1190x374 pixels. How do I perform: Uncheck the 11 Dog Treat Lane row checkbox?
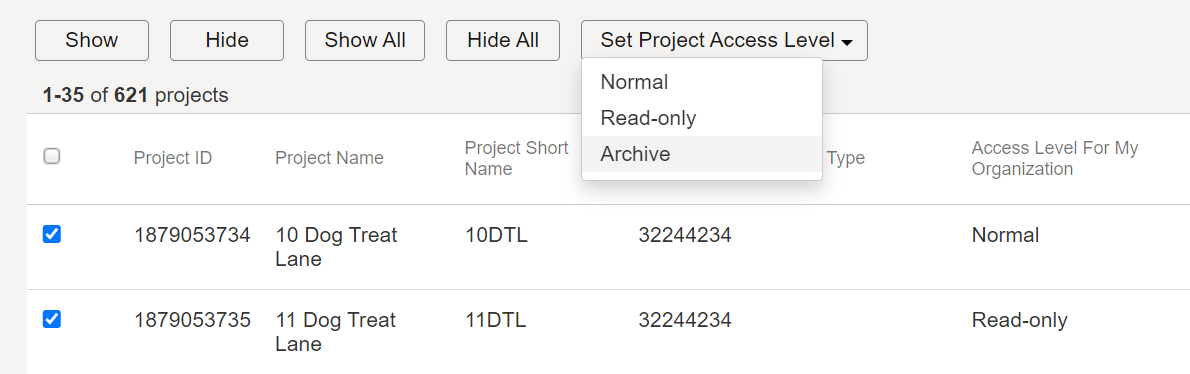52,319
